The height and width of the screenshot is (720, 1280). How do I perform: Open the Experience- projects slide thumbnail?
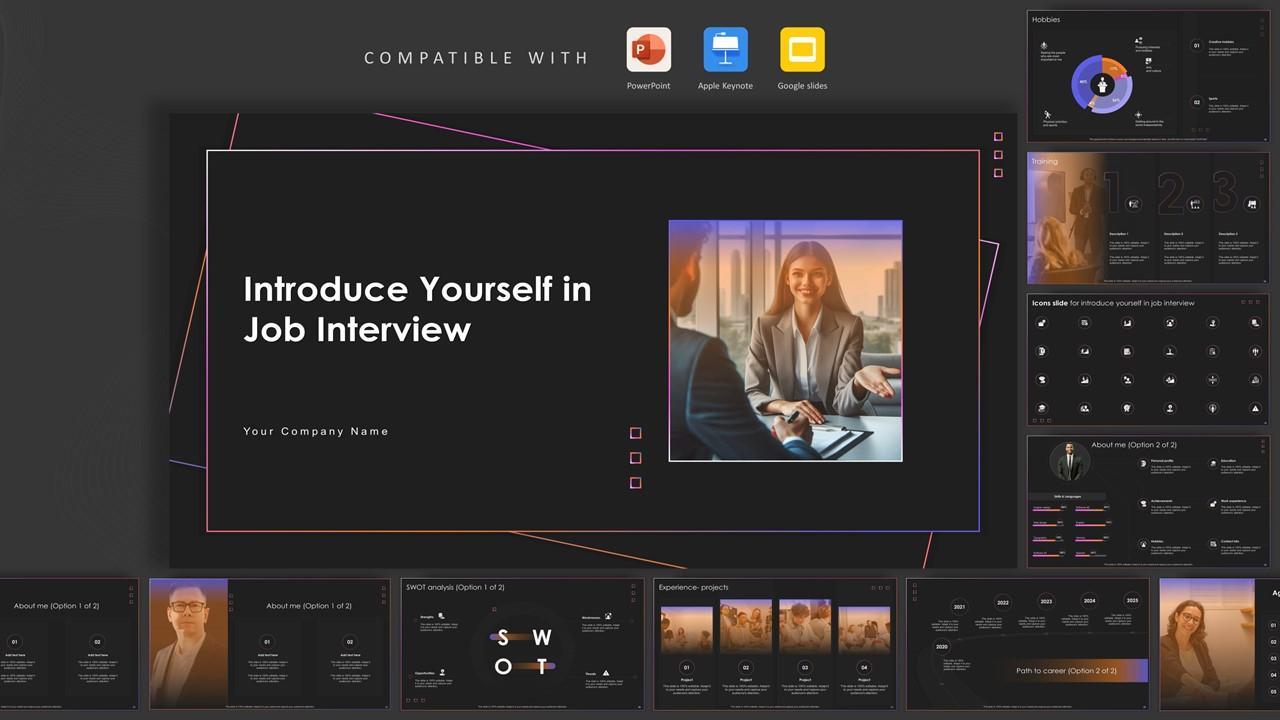click(776, 644)
